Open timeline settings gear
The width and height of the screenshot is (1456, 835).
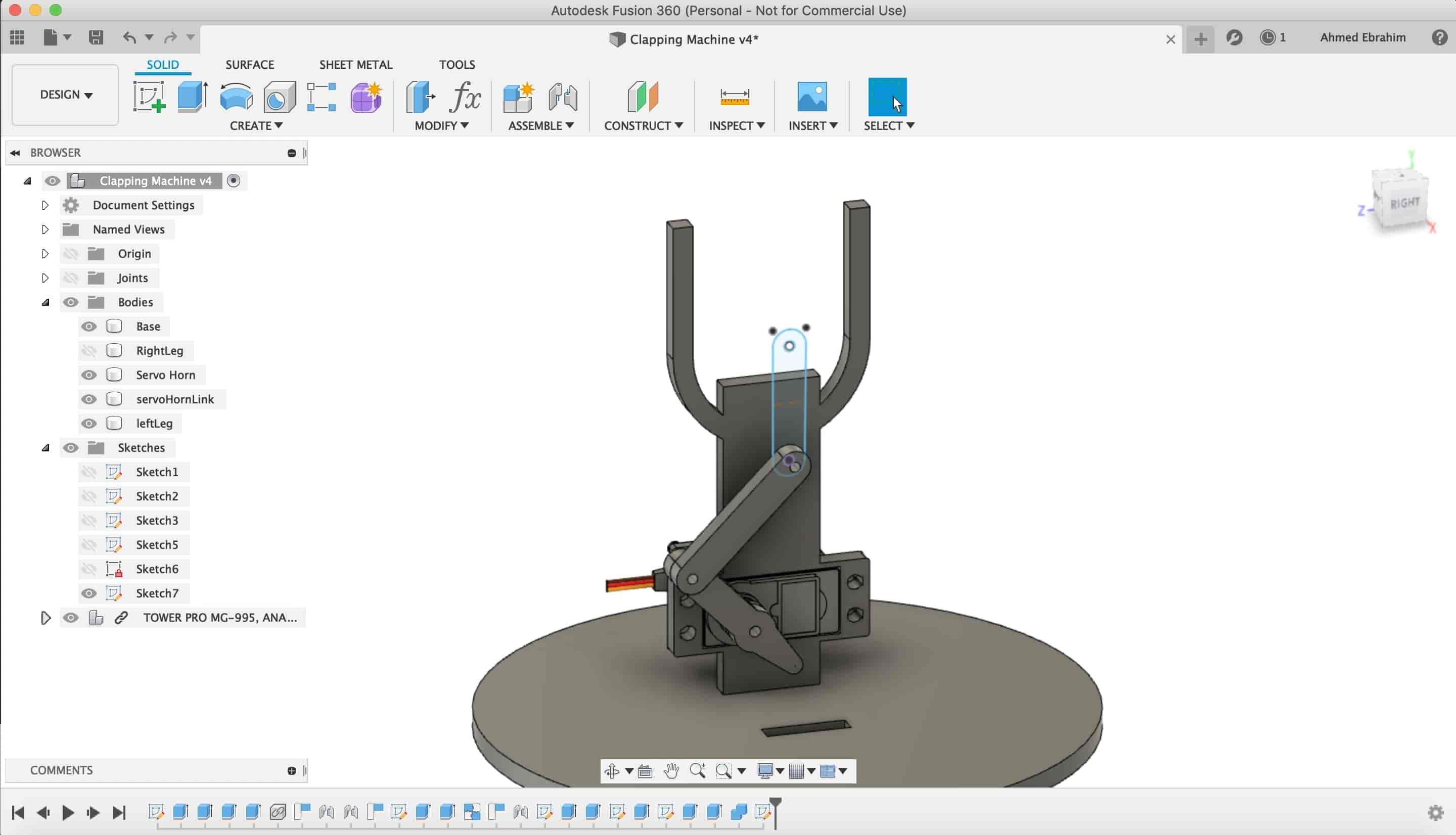[x=1435, y=812]
